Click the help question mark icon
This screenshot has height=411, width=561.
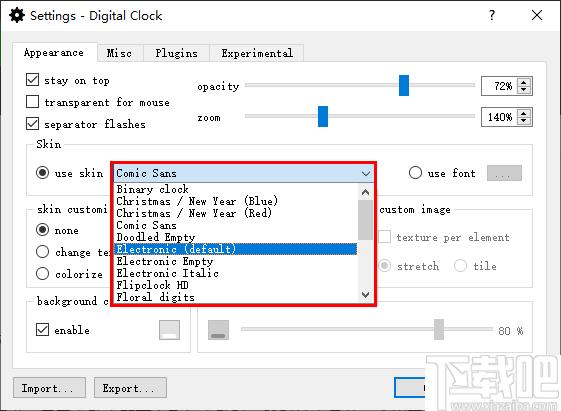[x=492, y=15]
